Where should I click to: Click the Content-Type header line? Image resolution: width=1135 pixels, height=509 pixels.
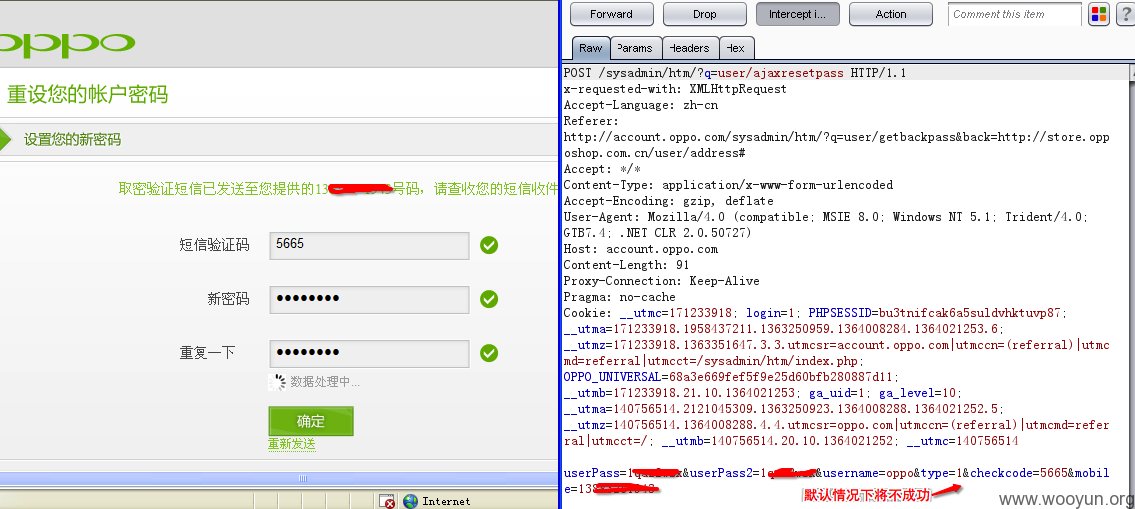728,185
